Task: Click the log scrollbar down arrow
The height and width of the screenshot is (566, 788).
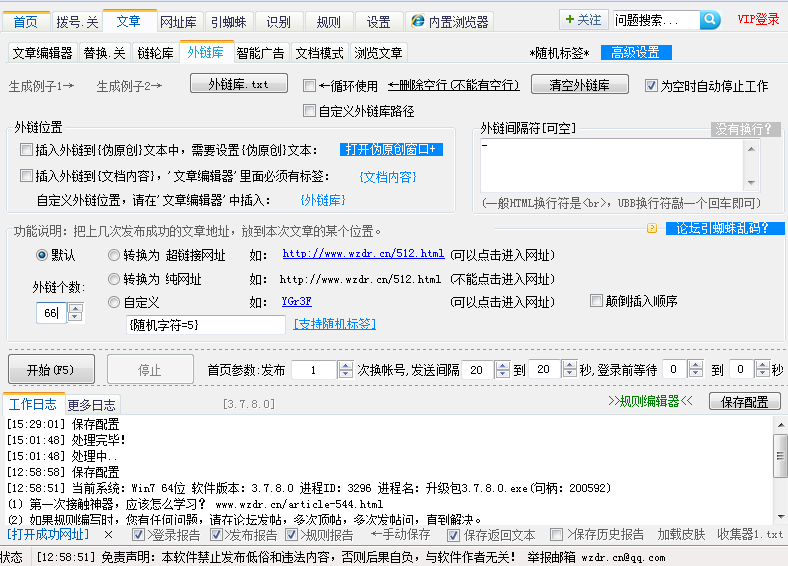Action: (x=780, y=518)
